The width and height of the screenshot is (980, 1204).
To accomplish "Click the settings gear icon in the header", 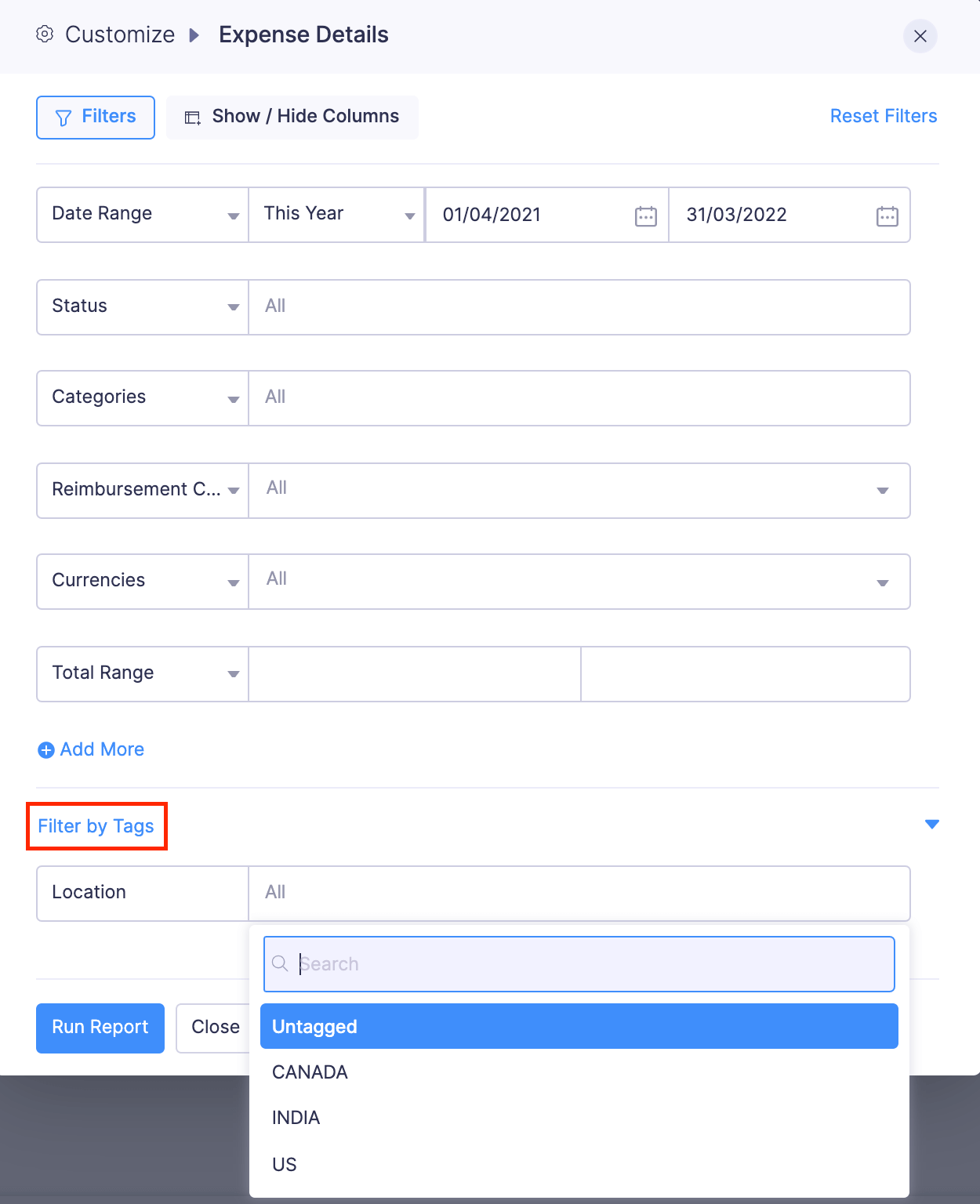I will [45, 34].
